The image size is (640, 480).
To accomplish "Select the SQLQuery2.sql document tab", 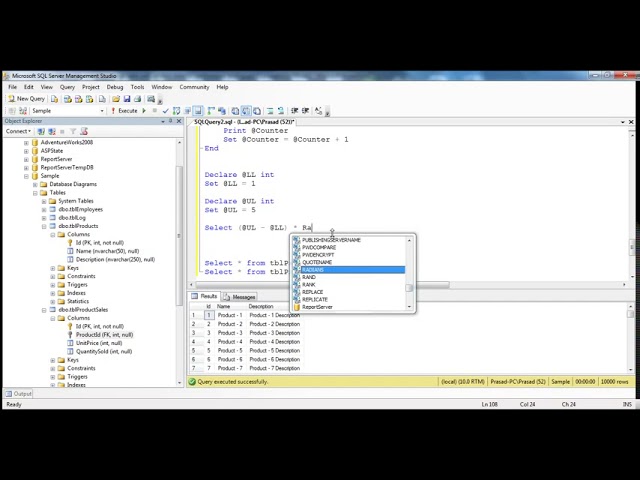I will coord(244,122).
